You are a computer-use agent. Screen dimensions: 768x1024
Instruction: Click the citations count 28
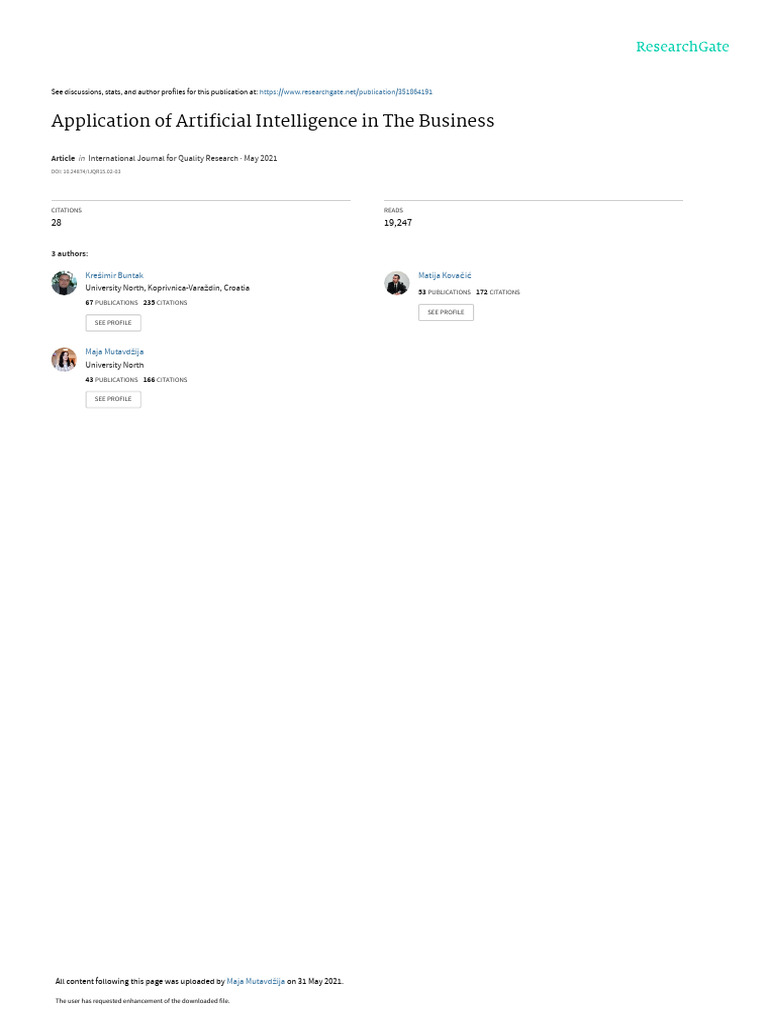pos(56,223)
